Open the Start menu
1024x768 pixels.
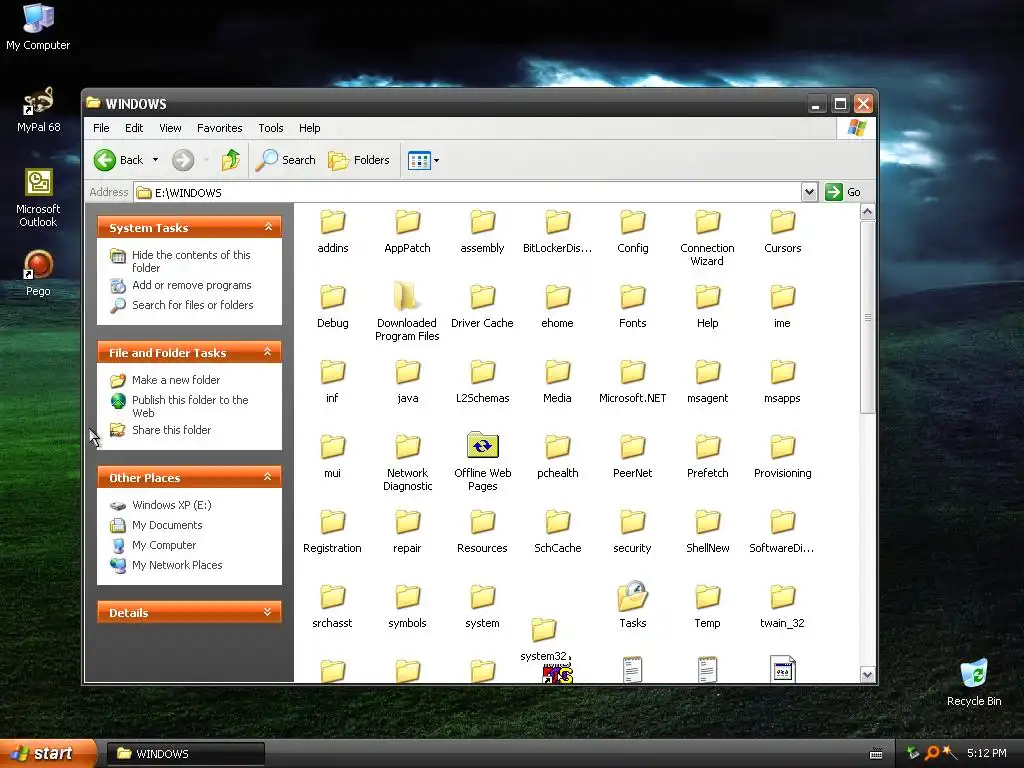[47, 753]
